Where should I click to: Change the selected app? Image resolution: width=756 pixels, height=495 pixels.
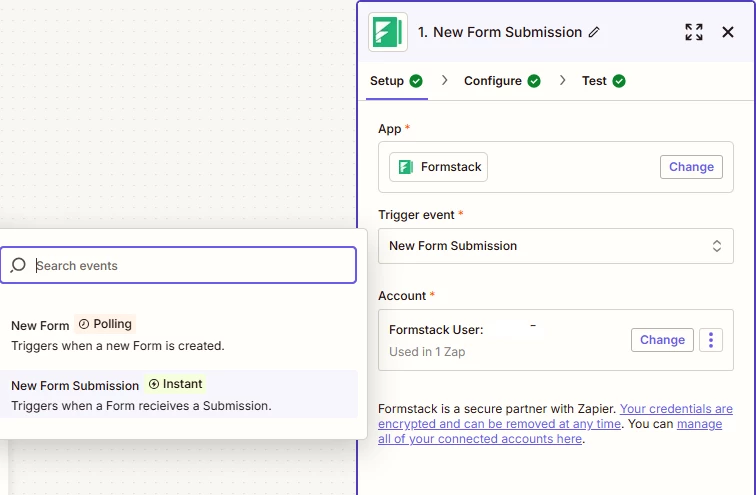click(691, 167)
